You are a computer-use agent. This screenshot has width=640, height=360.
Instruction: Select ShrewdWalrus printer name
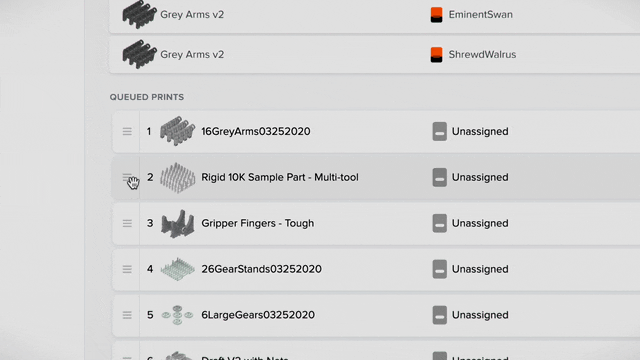(x=482, y=55)
